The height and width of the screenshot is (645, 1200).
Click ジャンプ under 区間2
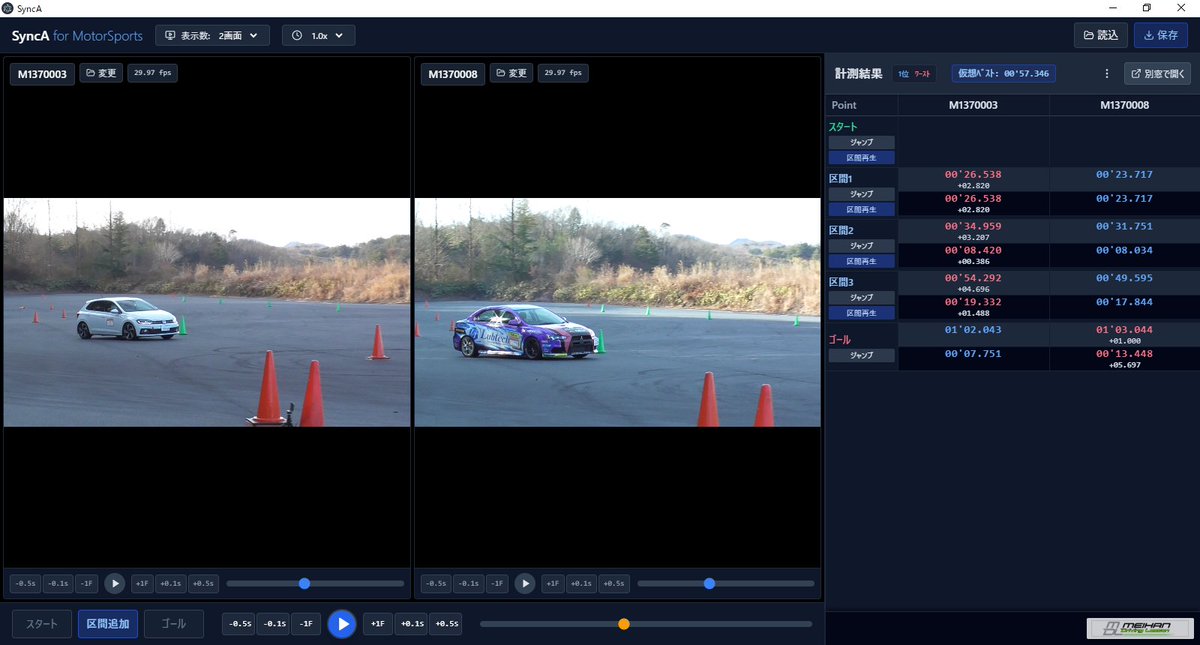tap(861, 246)
